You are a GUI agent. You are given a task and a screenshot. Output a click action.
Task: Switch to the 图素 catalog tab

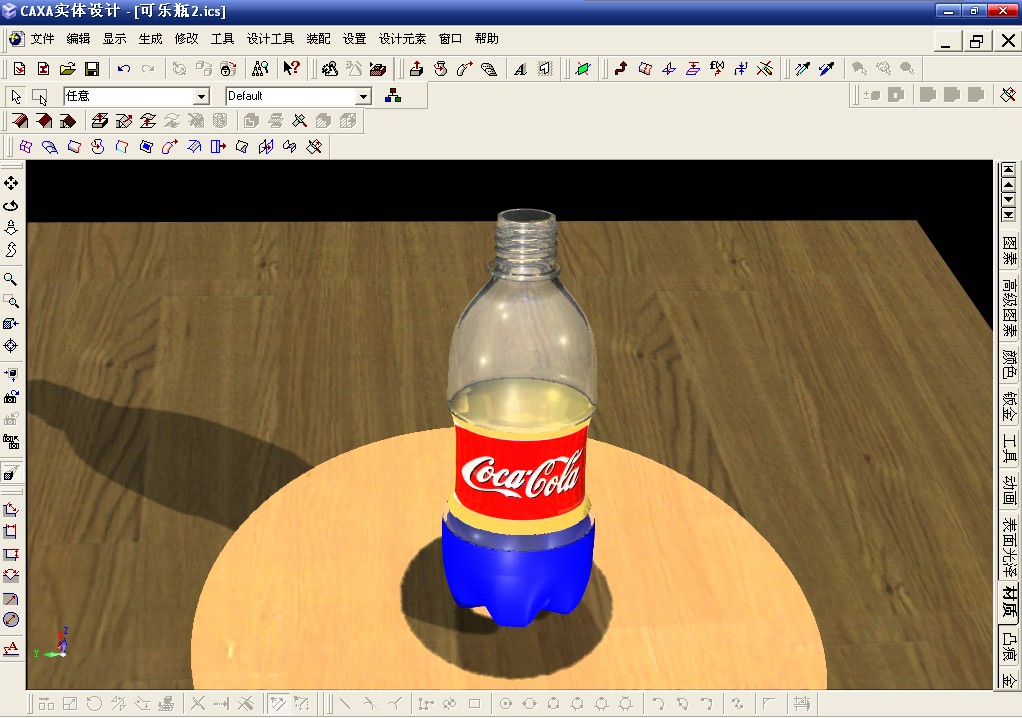(1009, 250)
